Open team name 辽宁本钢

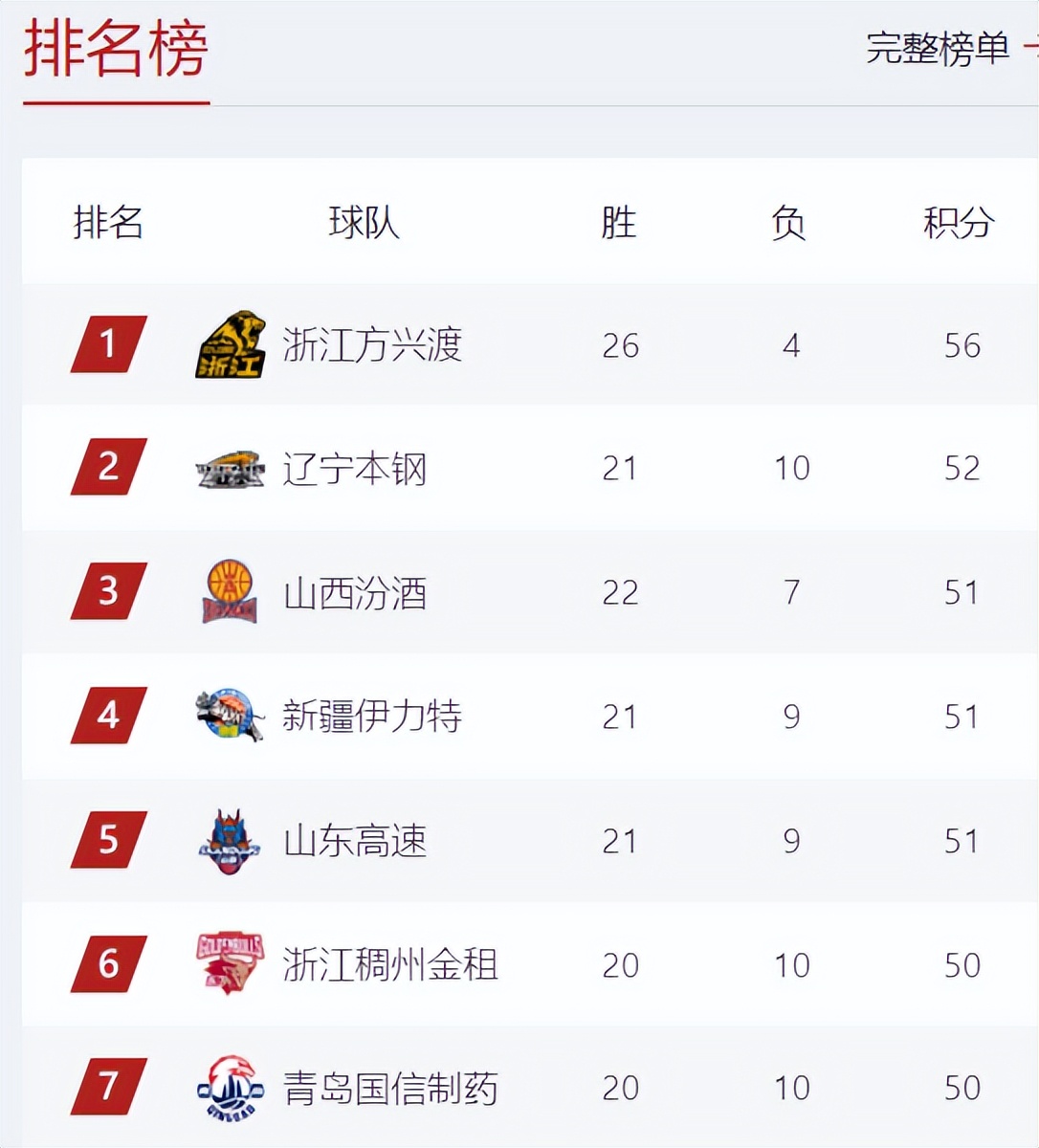coord(354,469)
